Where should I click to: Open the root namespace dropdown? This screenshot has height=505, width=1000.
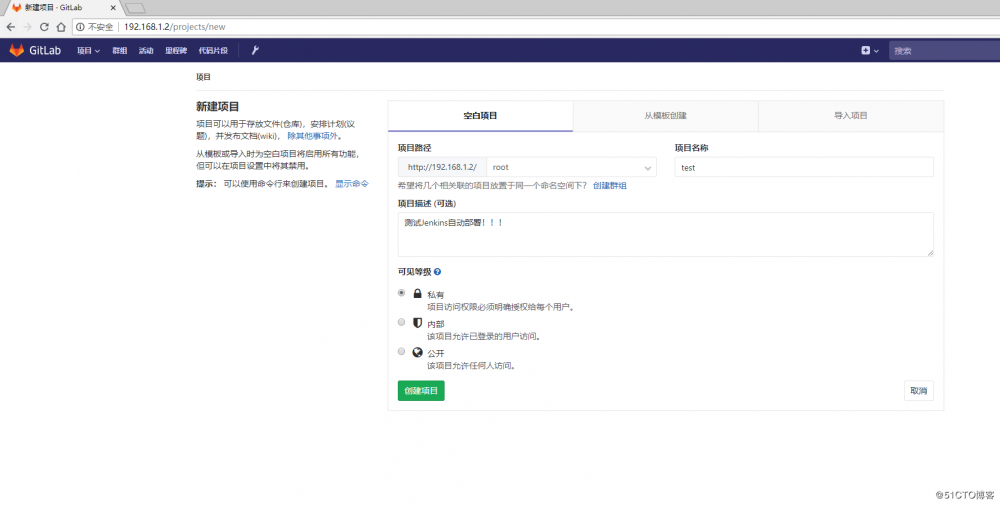point(571,167)
